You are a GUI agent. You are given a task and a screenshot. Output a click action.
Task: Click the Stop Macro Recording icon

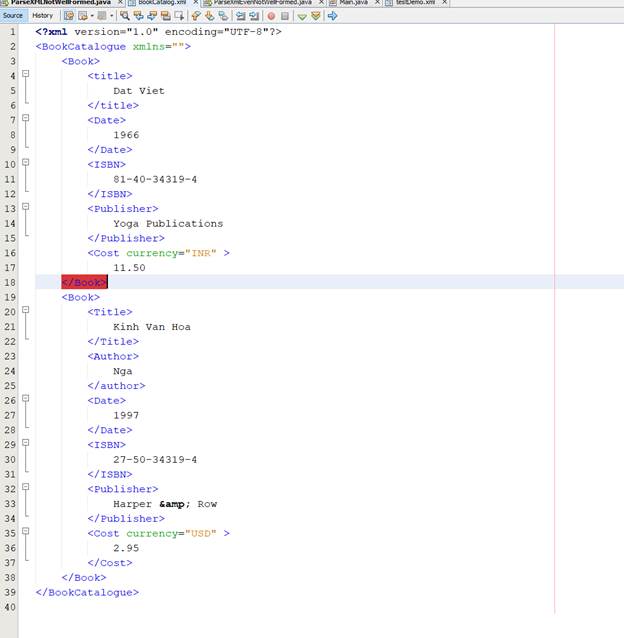click(285, 16)
